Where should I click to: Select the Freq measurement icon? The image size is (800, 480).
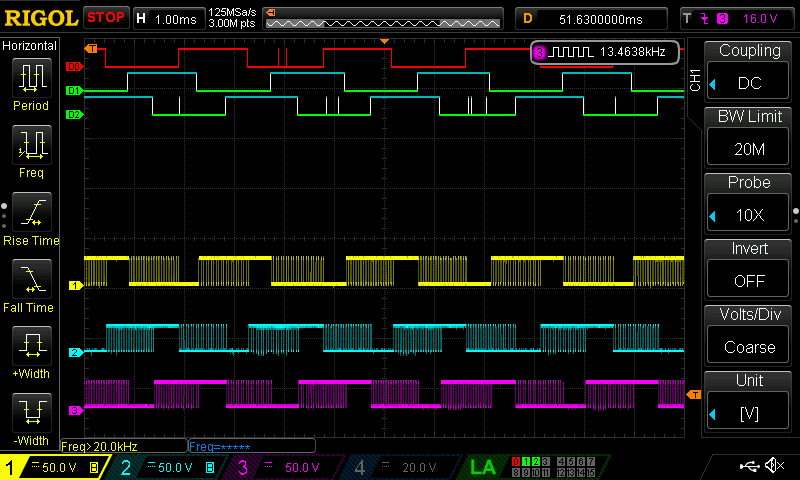[32, 145]
